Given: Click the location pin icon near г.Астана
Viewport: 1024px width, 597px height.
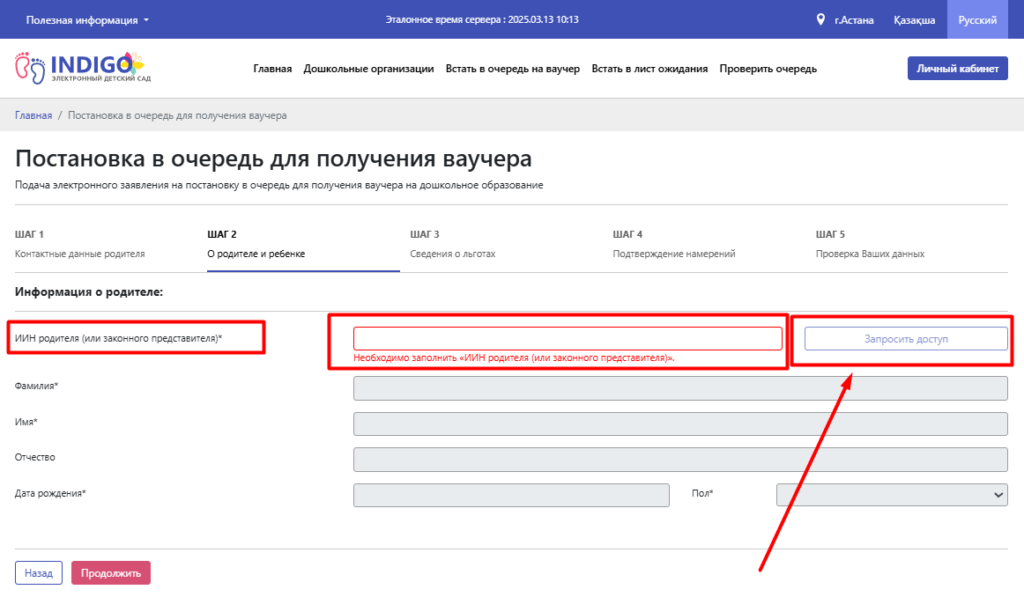Looking at the screenshot, I should 822,20.
